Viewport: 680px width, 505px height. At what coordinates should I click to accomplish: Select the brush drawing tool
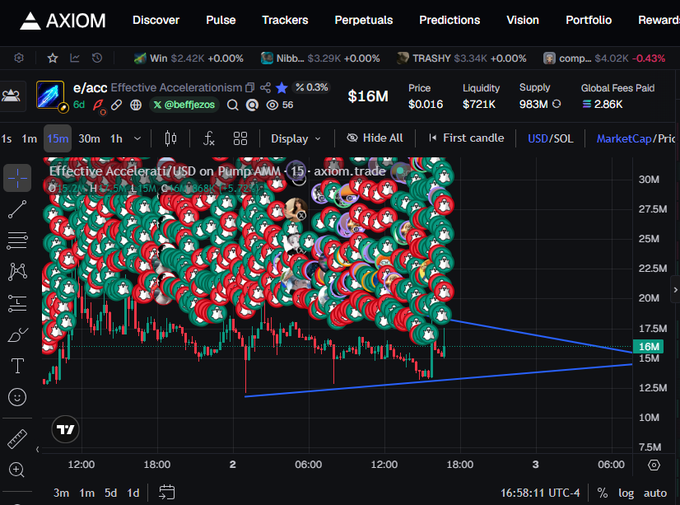coord(17,334)
